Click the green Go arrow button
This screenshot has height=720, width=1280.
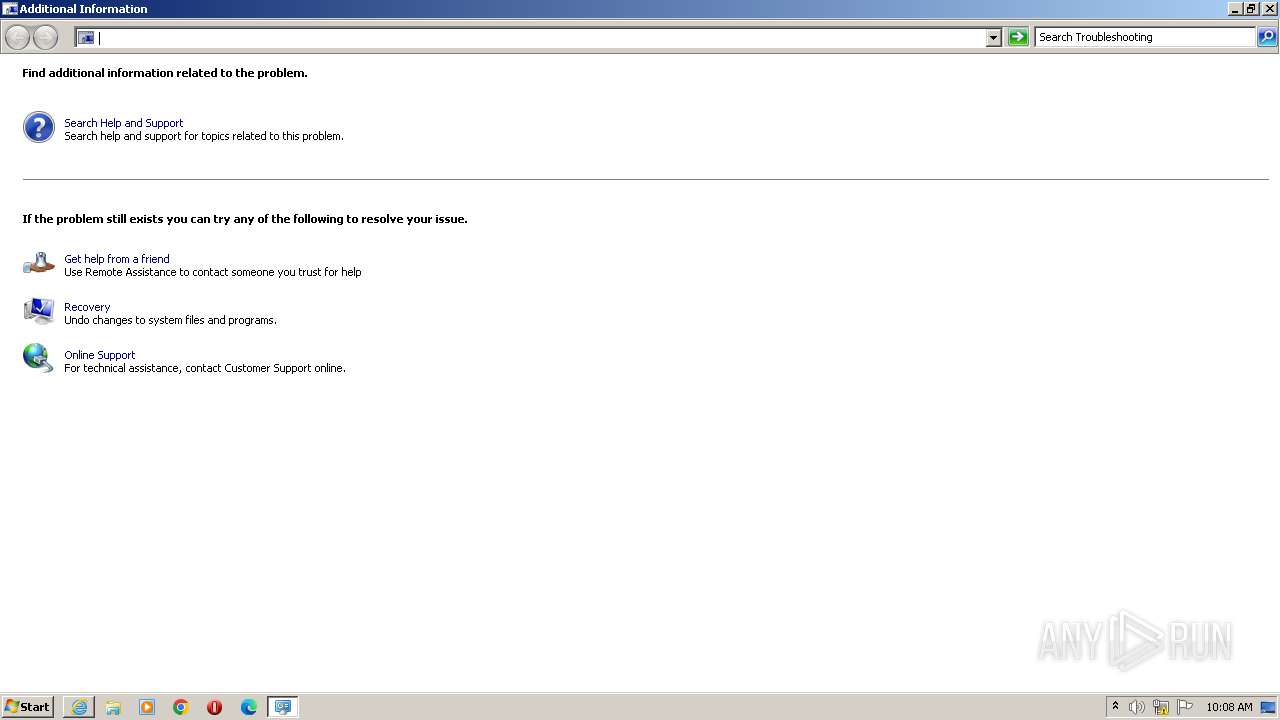[1018, 37]
